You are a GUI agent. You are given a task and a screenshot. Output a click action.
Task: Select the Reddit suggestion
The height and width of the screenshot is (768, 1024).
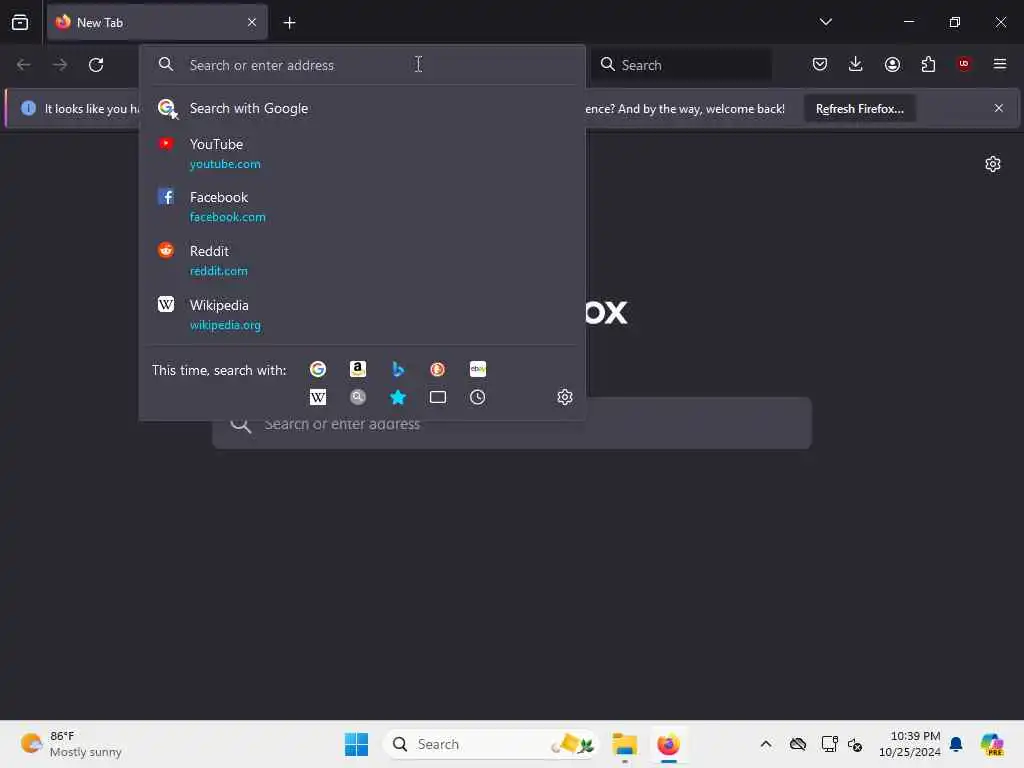click(x=362, y=261)
